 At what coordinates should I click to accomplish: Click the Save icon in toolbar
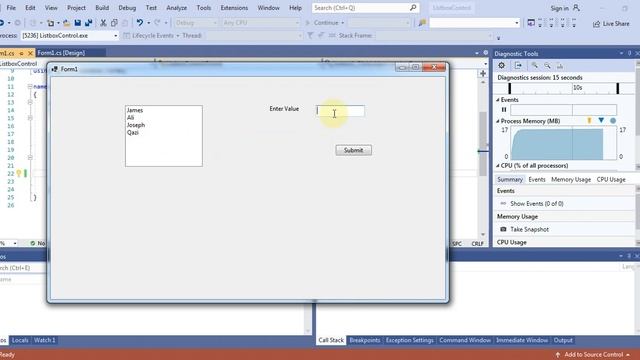[x=78, y=23]
